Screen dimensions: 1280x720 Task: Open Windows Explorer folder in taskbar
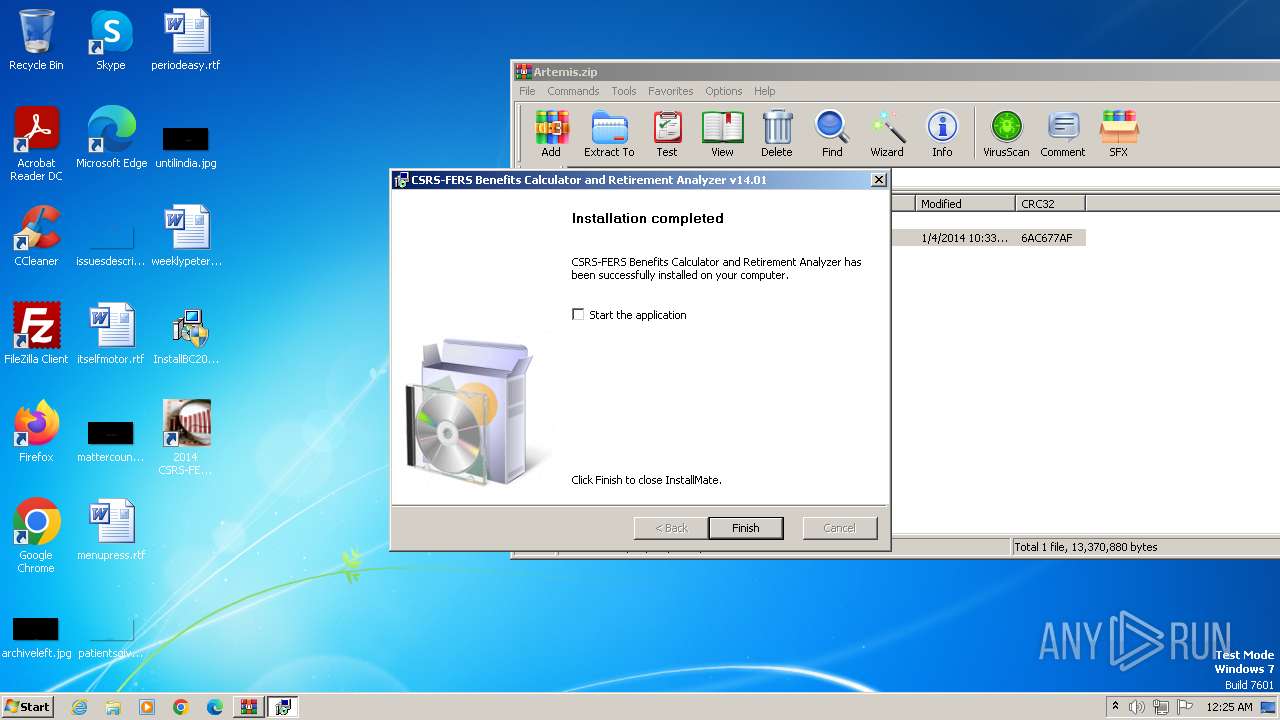[x=113, y=707]
